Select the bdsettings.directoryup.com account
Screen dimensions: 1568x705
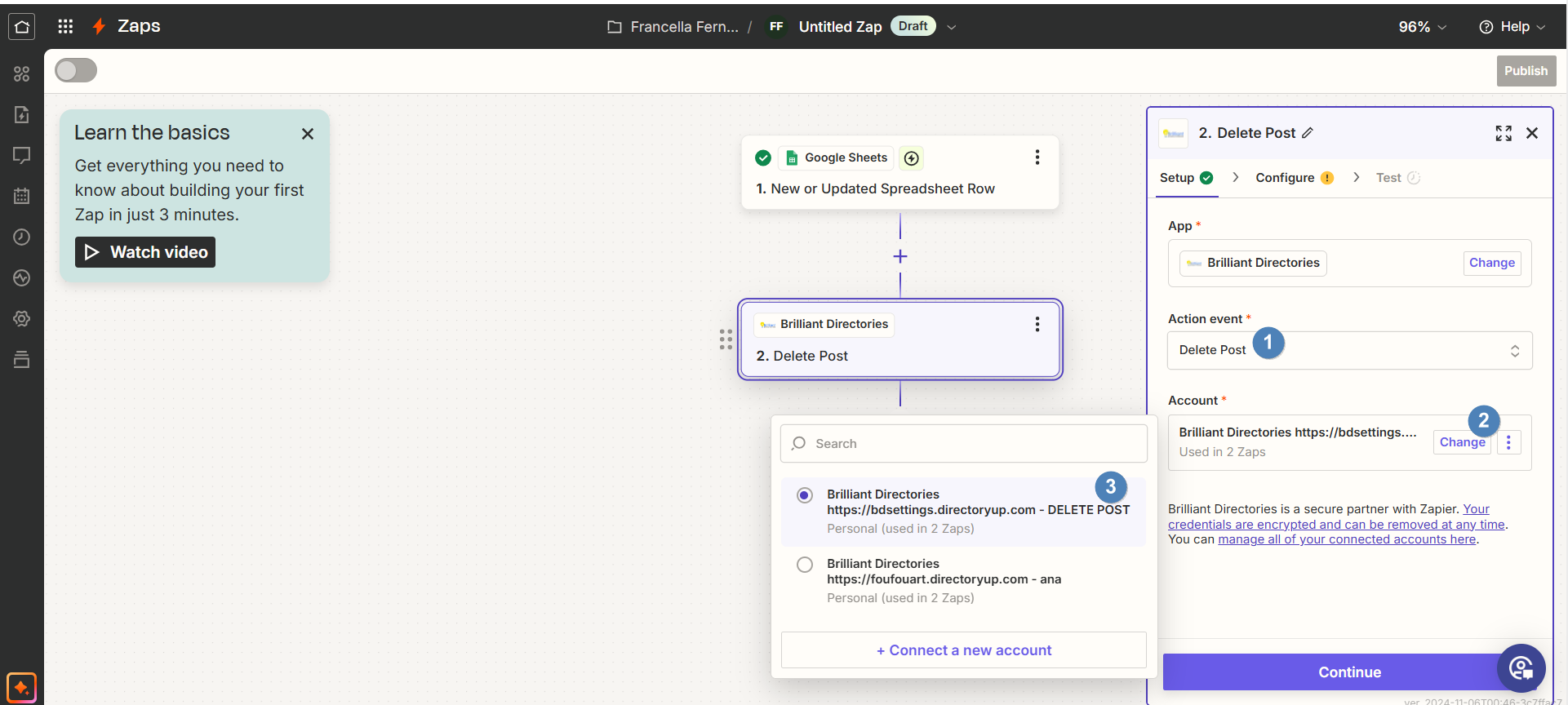(x=963, y=512)
